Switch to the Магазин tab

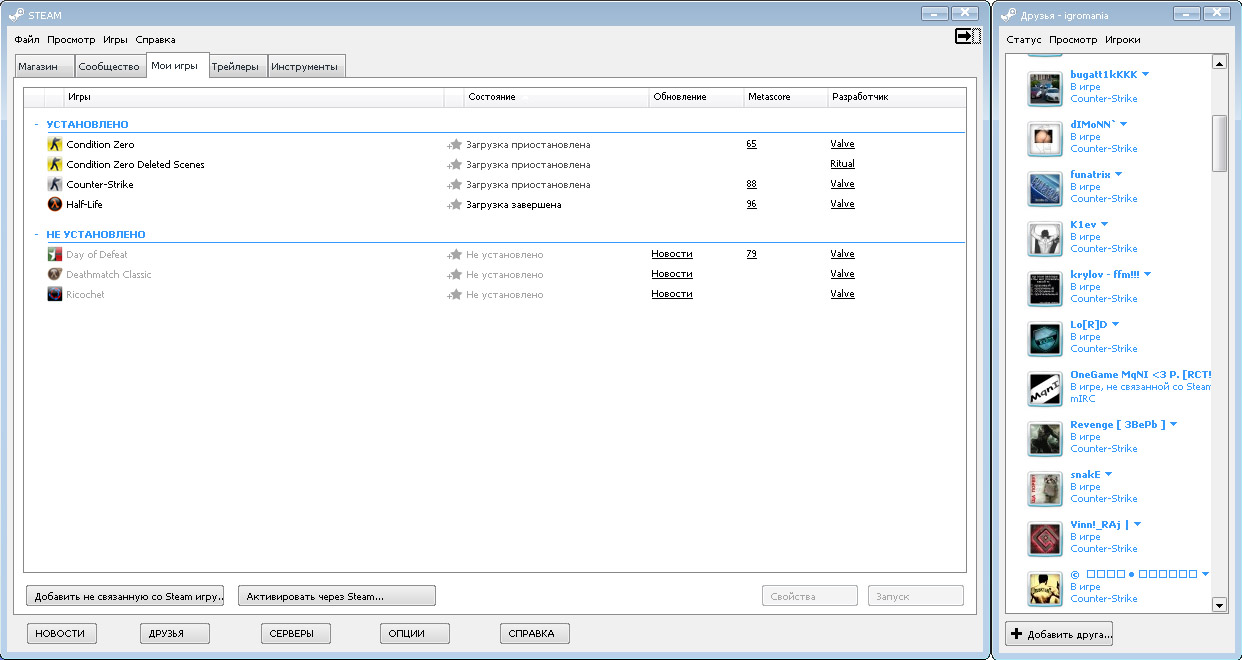44,67
